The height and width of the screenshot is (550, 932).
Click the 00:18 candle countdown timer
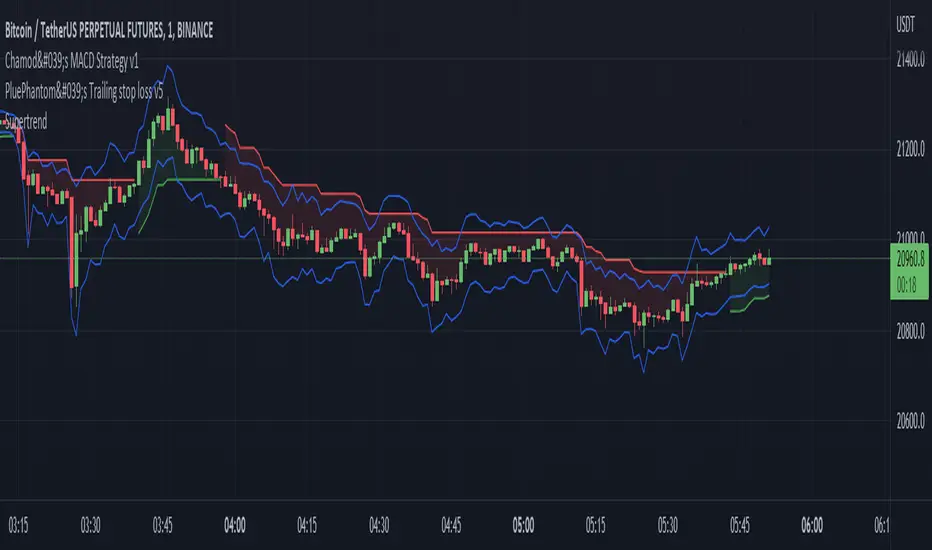[x=906, y=286]
